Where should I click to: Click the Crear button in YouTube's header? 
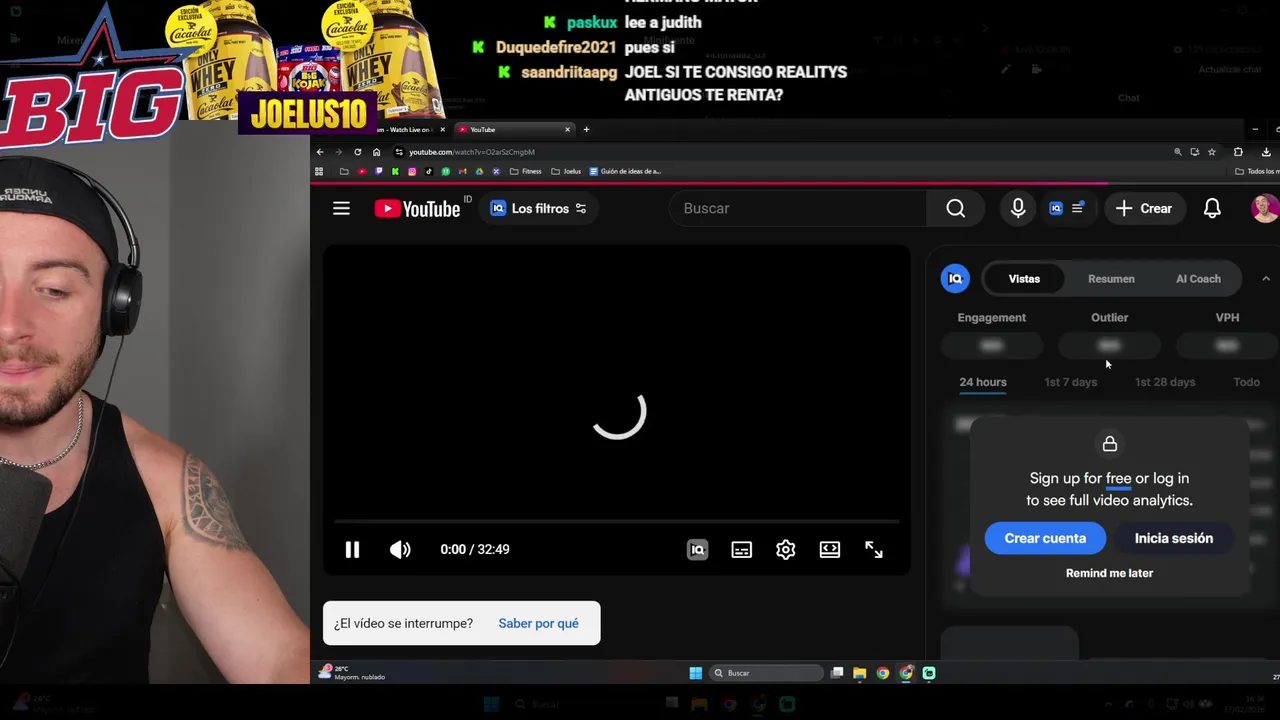coord(1143,208)
